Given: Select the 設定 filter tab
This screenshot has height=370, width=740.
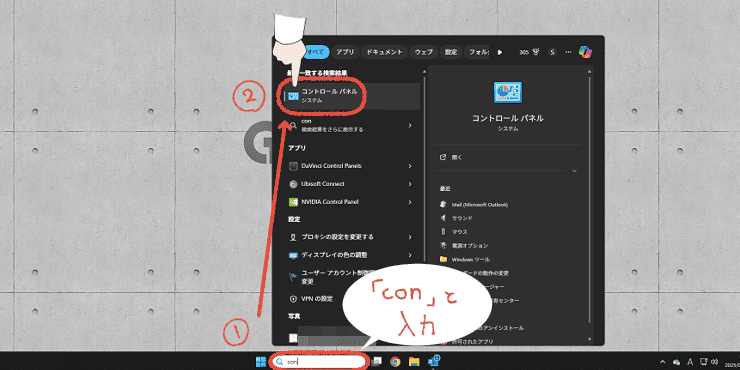Looking at the screenshot, I should [451, 52].
